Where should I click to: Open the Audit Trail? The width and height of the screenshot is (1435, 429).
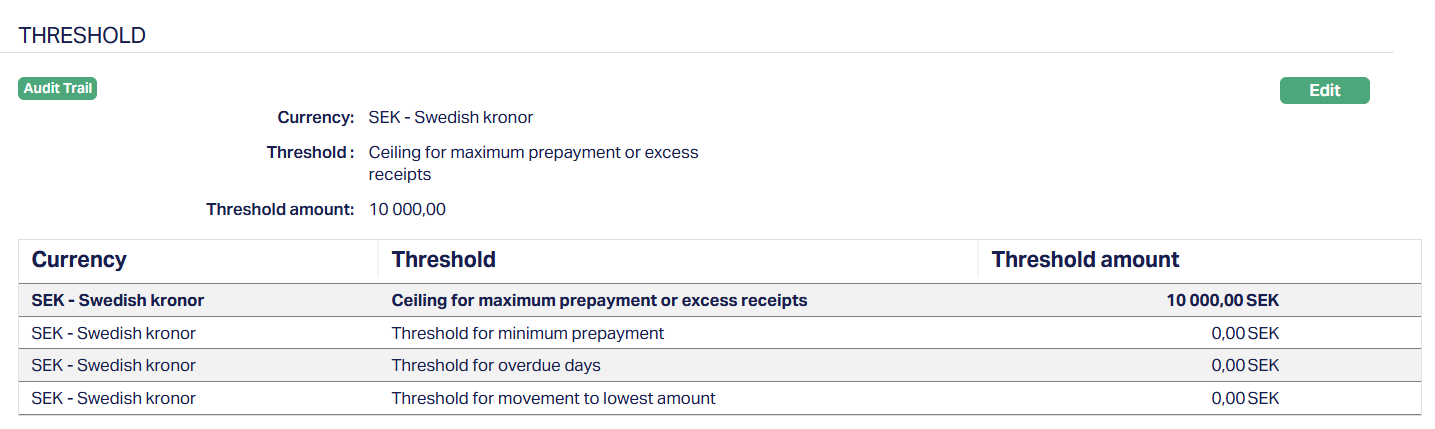pyautogui.click(x=58, y=89)
